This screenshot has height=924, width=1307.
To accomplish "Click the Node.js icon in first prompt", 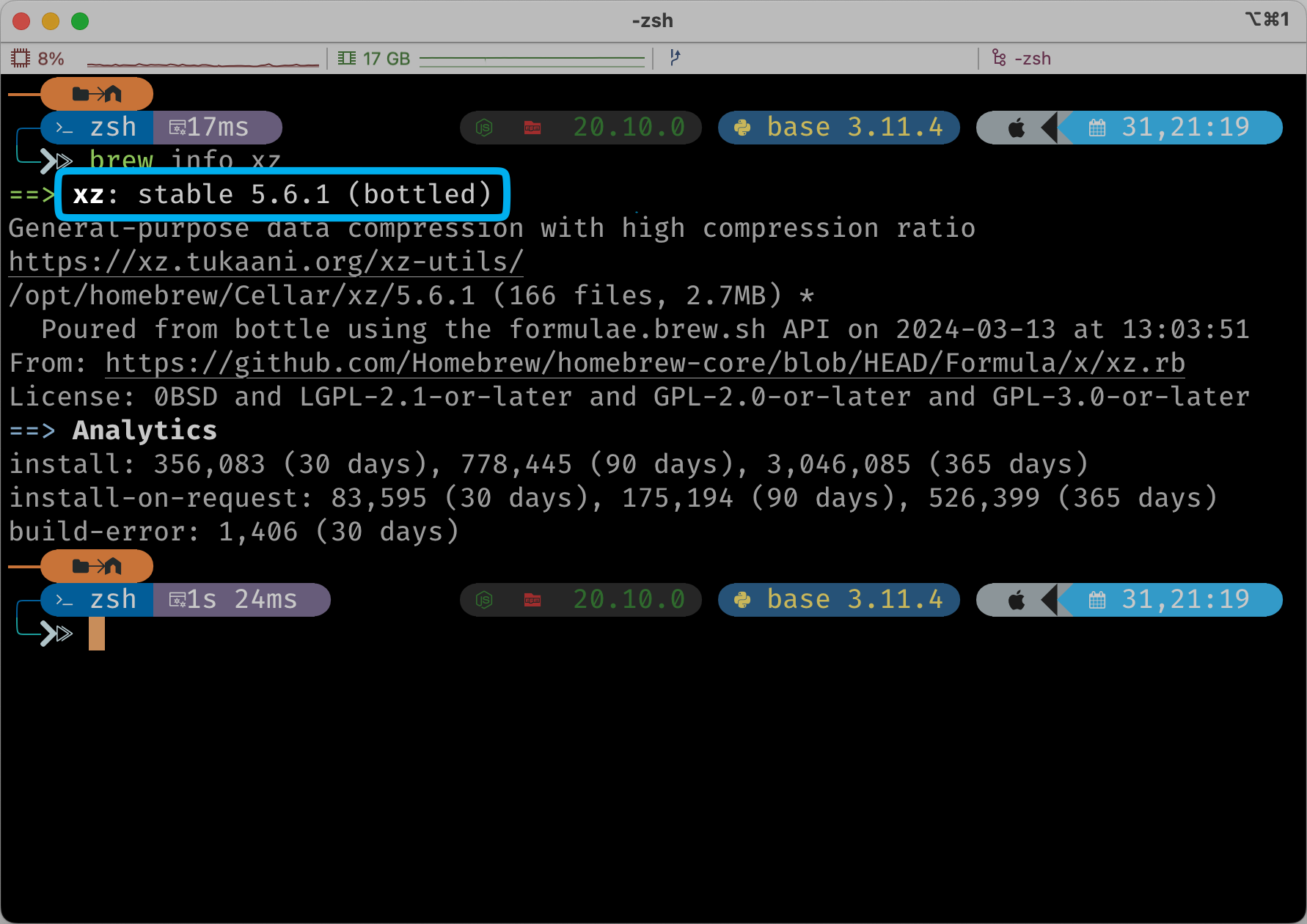I will pyautogui.click(x=484, y=128).
